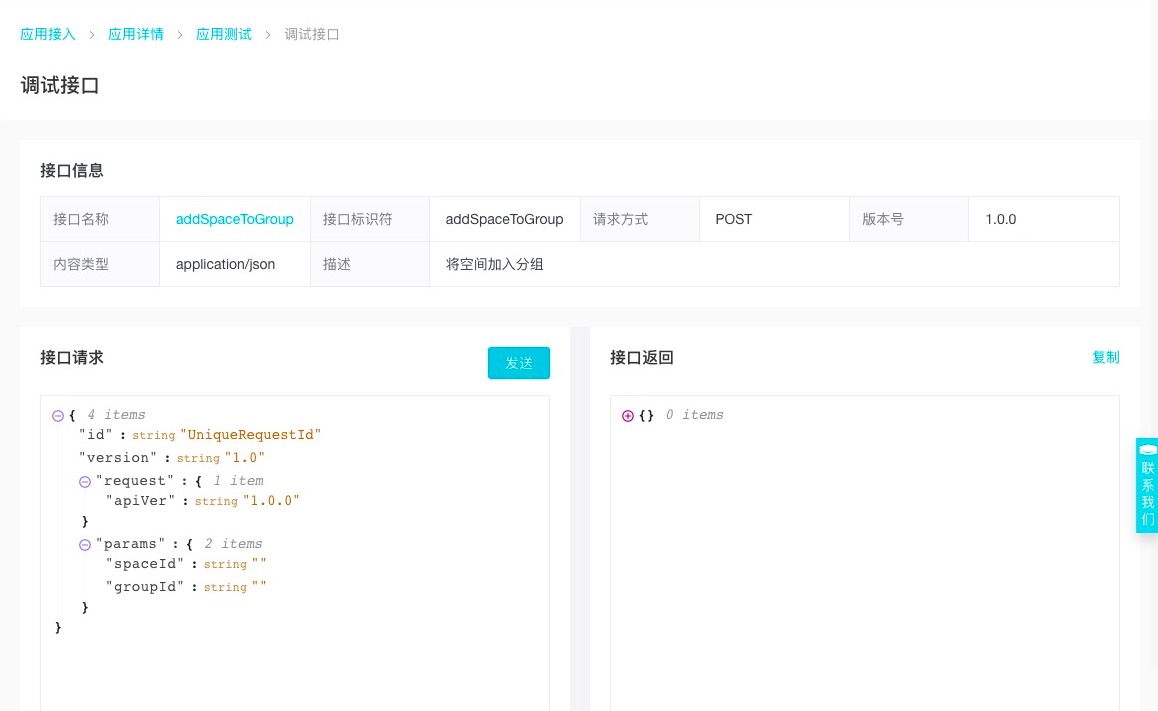
Task: Select the "spaceId" key
Action: [x=145, y=564]
